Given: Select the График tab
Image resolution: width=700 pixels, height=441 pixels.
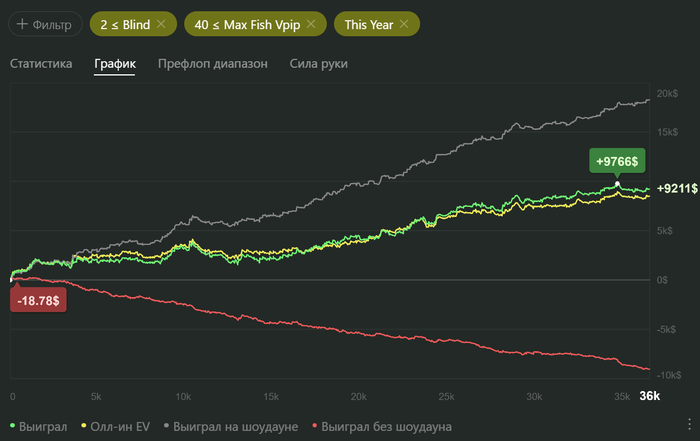Looking at the screenshot, I should (x=115, y=64).
